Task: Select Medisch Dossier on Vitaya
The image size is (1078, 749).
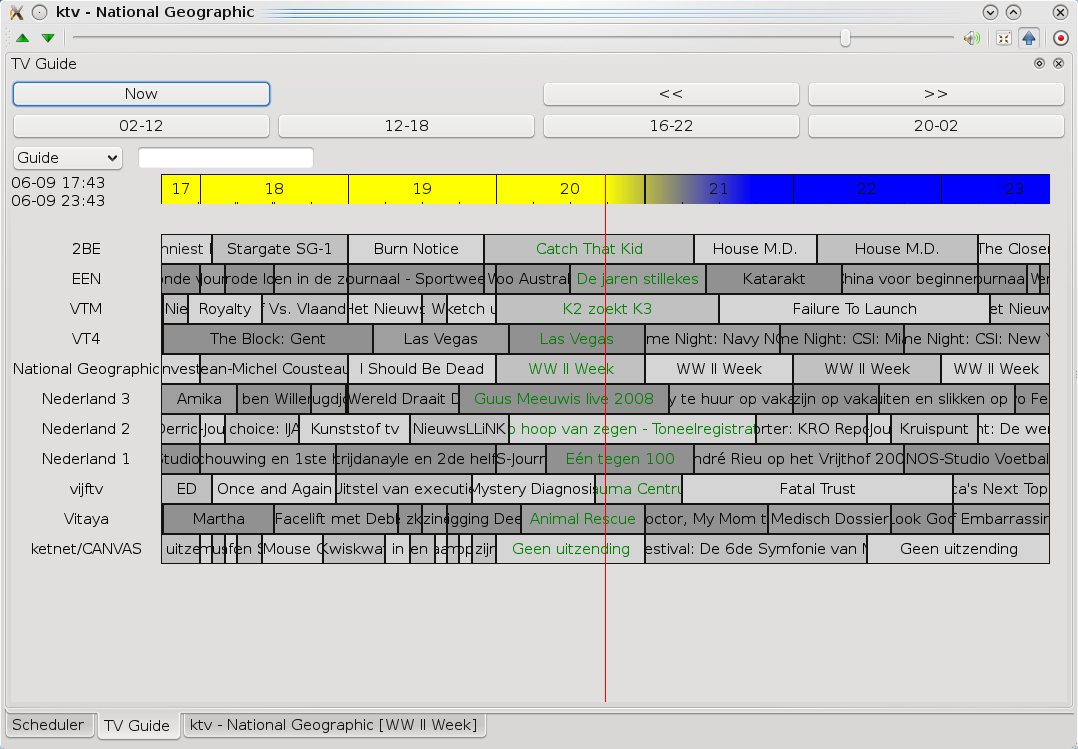Action: [x=829, y=519]
